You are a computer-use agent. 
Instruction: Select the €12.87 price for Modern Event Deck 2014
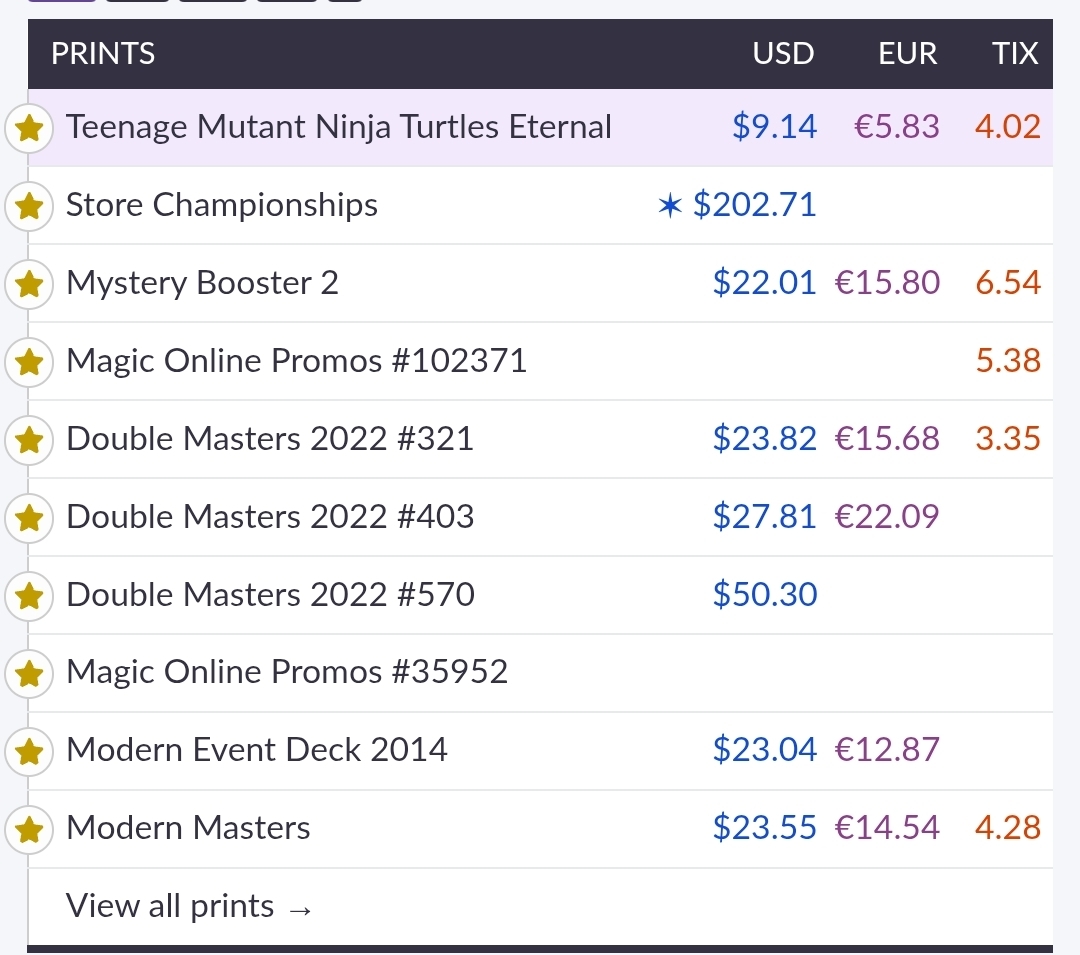pos(887,750)
